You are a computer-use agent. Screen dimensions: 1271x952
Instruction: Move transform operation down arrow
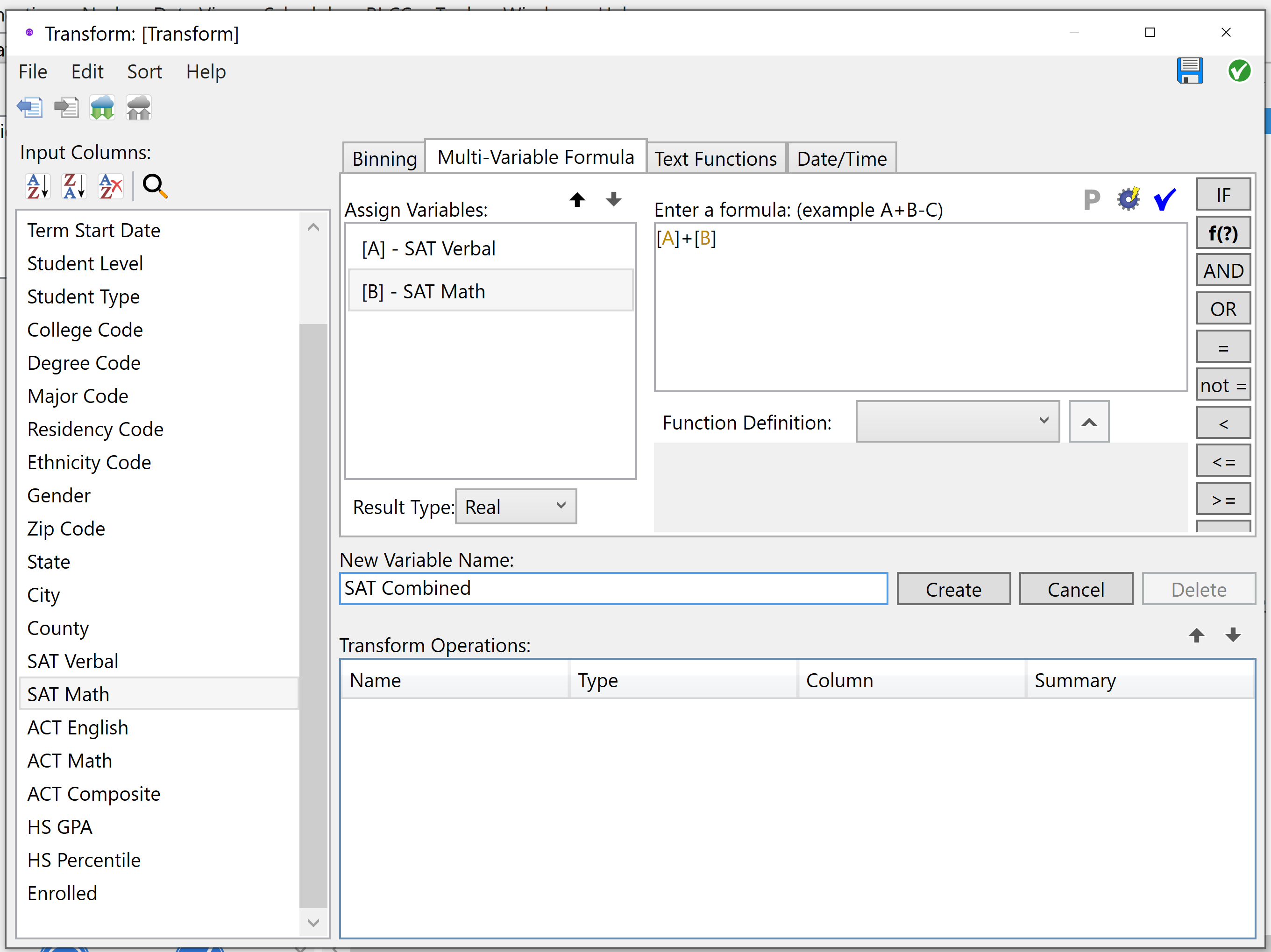click(1233, 635)
